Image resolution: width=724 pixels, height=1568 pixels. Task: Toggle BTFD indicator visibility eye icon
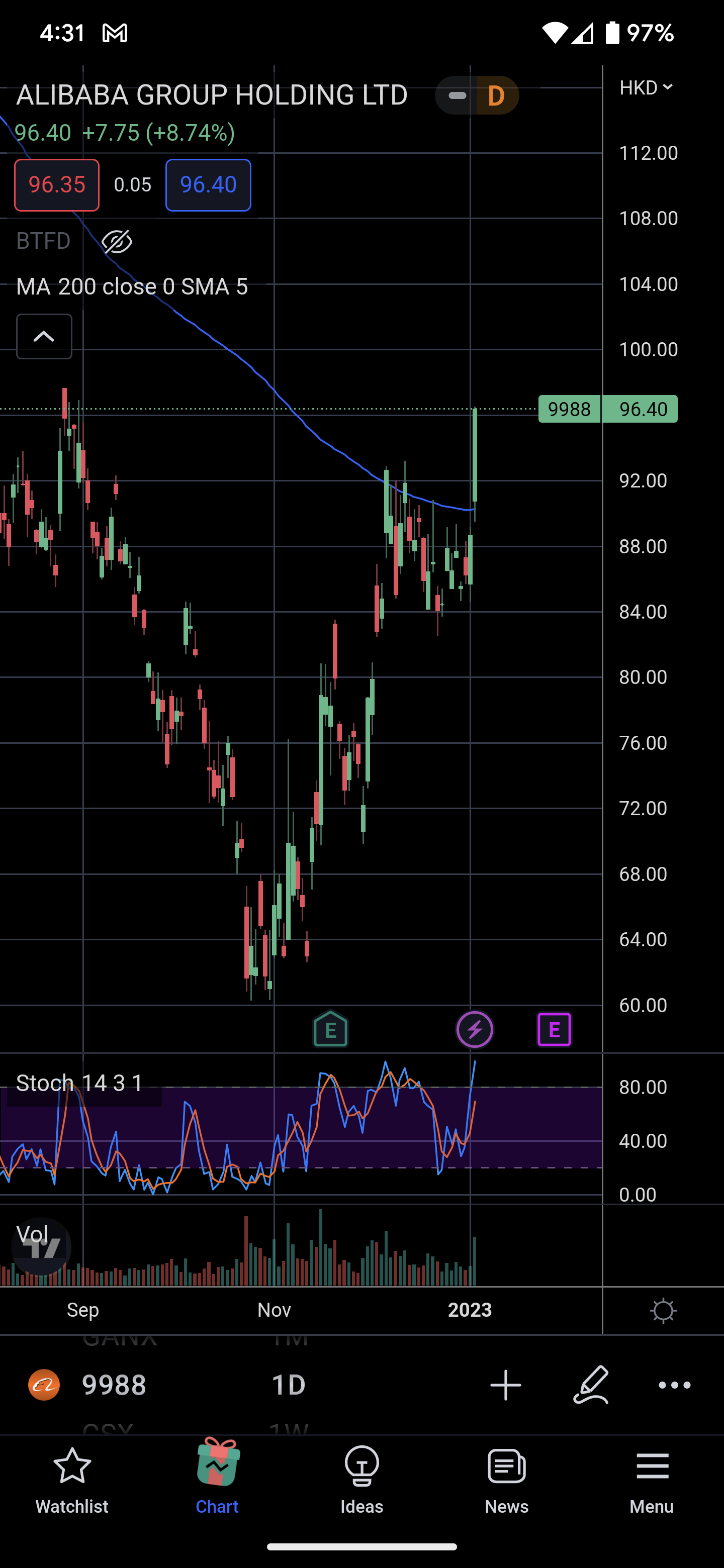[117, 242]
